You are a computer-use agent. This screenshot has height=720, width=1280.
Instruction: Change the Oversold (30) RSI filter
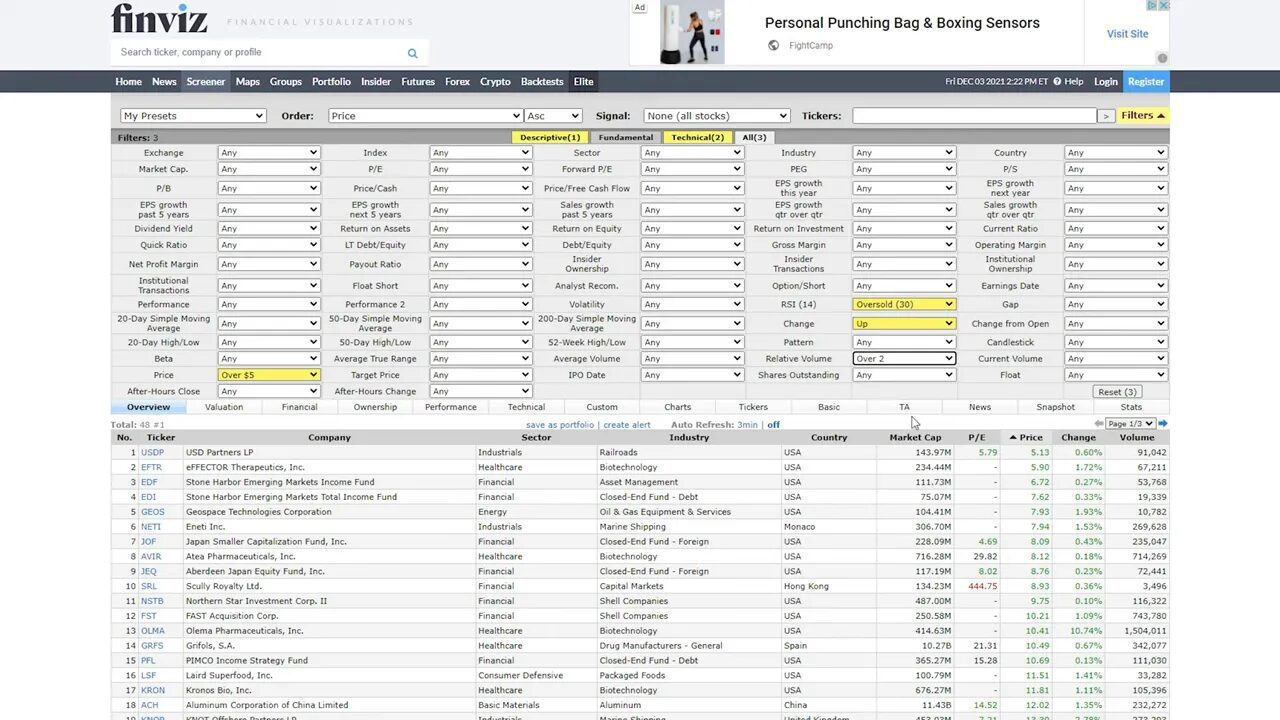[x=903, y=303]
